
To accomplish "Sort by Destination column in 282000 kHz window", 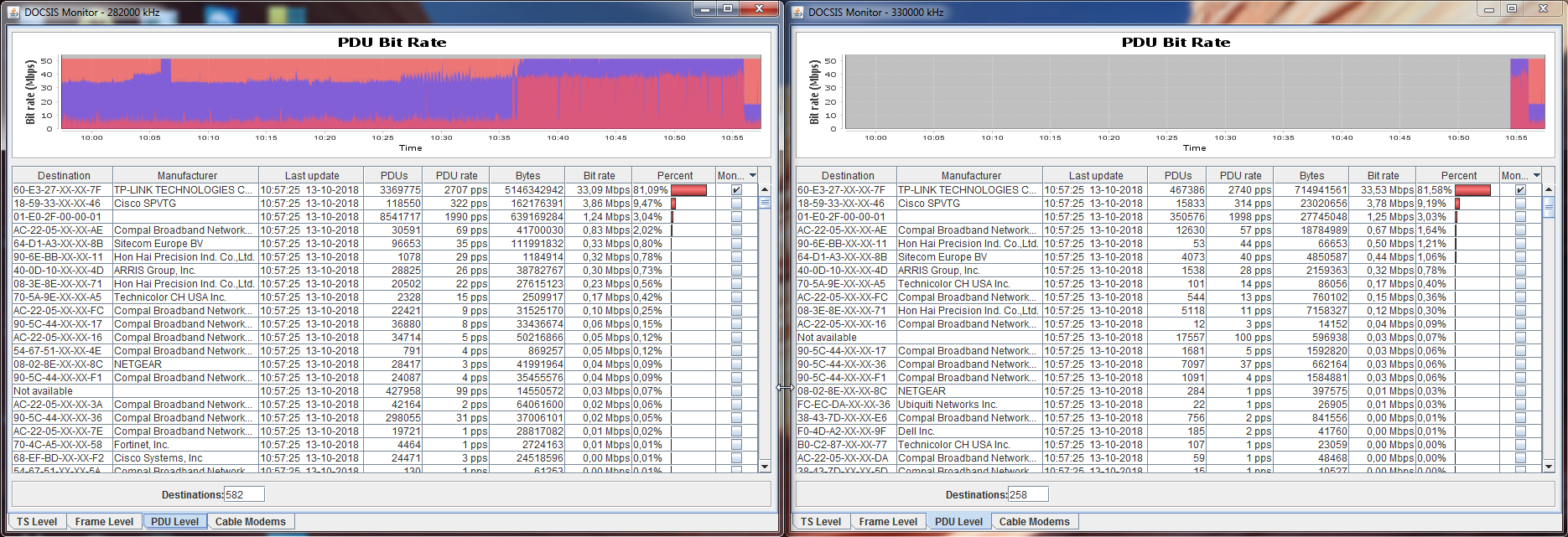I will coord(64,176).
